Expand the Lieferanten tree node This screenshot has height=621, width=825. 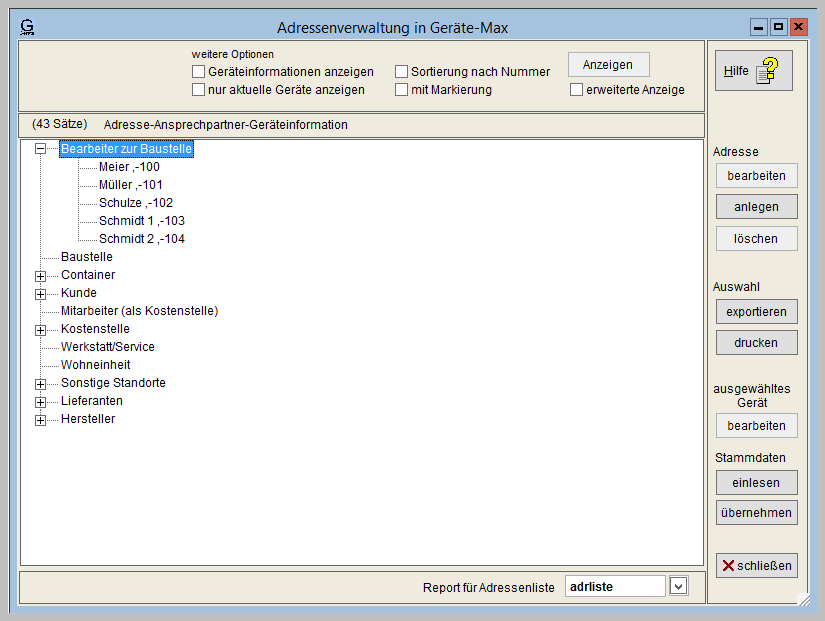coord(41,402)
